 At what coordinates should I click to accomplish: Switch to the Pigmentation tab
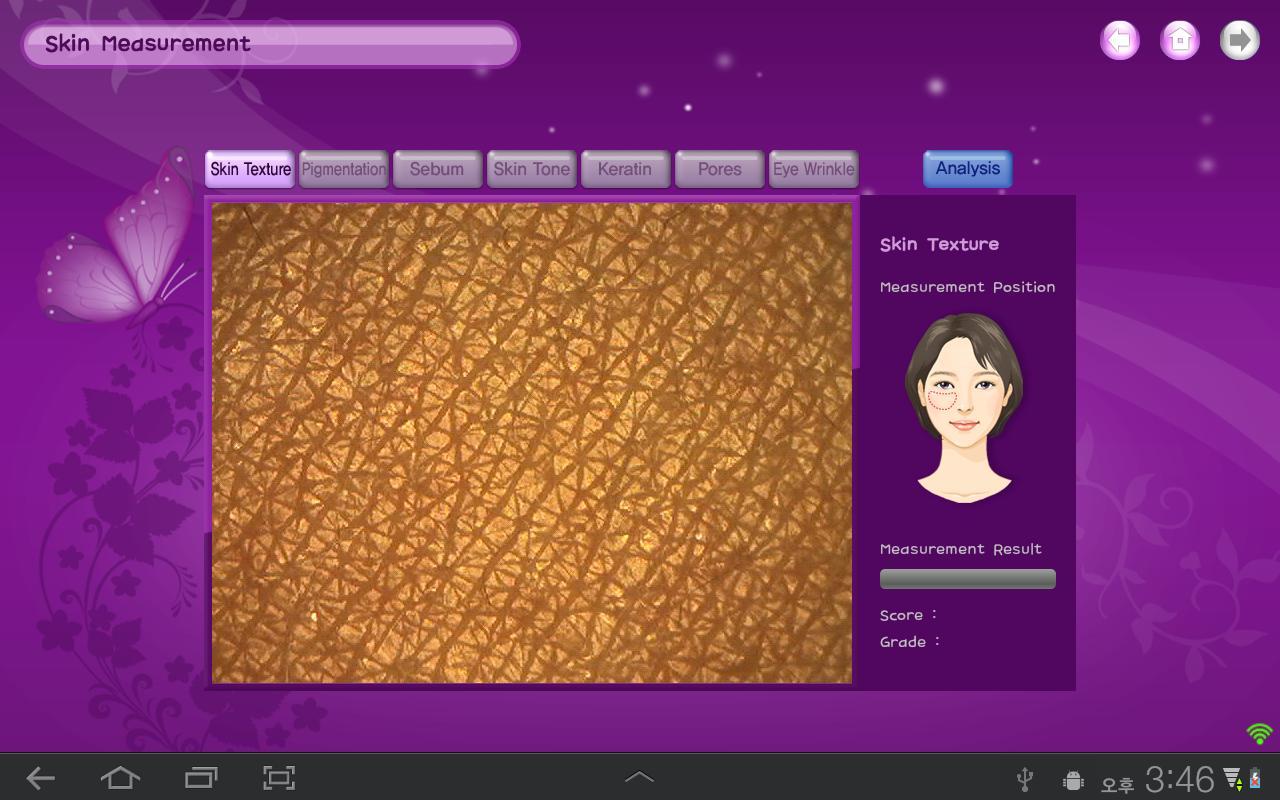coord(343,169)
